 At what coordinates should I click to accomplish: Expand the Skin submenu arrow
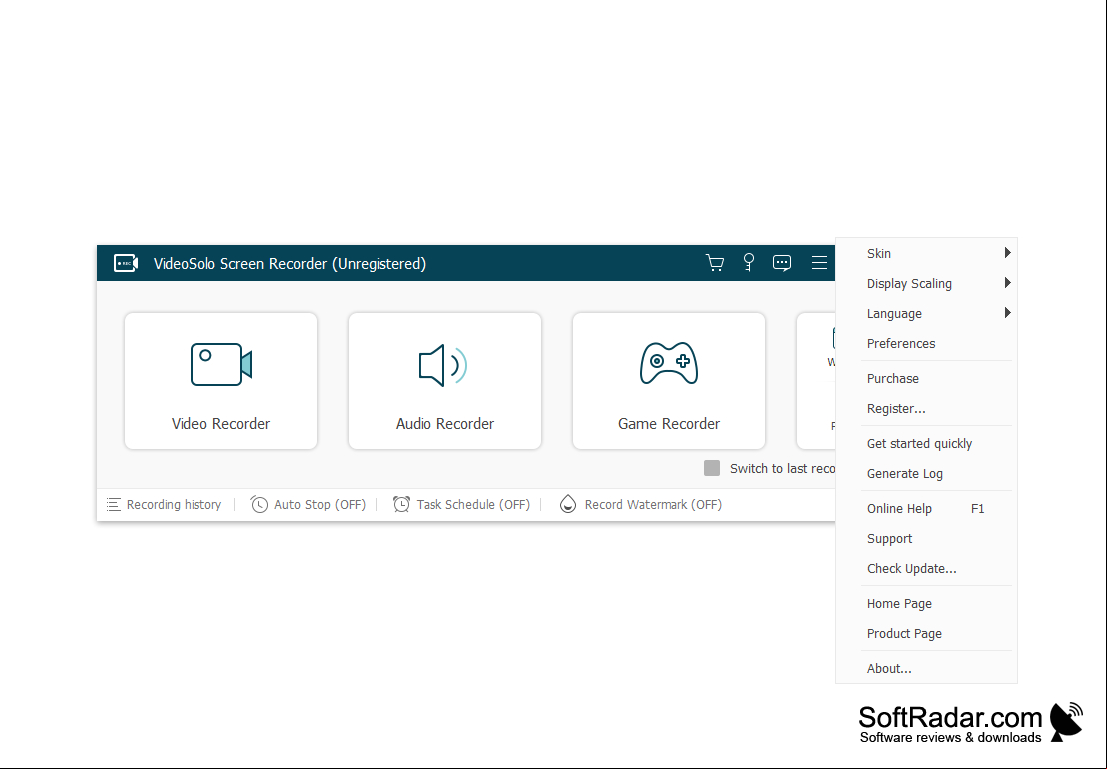(1007, 253)
